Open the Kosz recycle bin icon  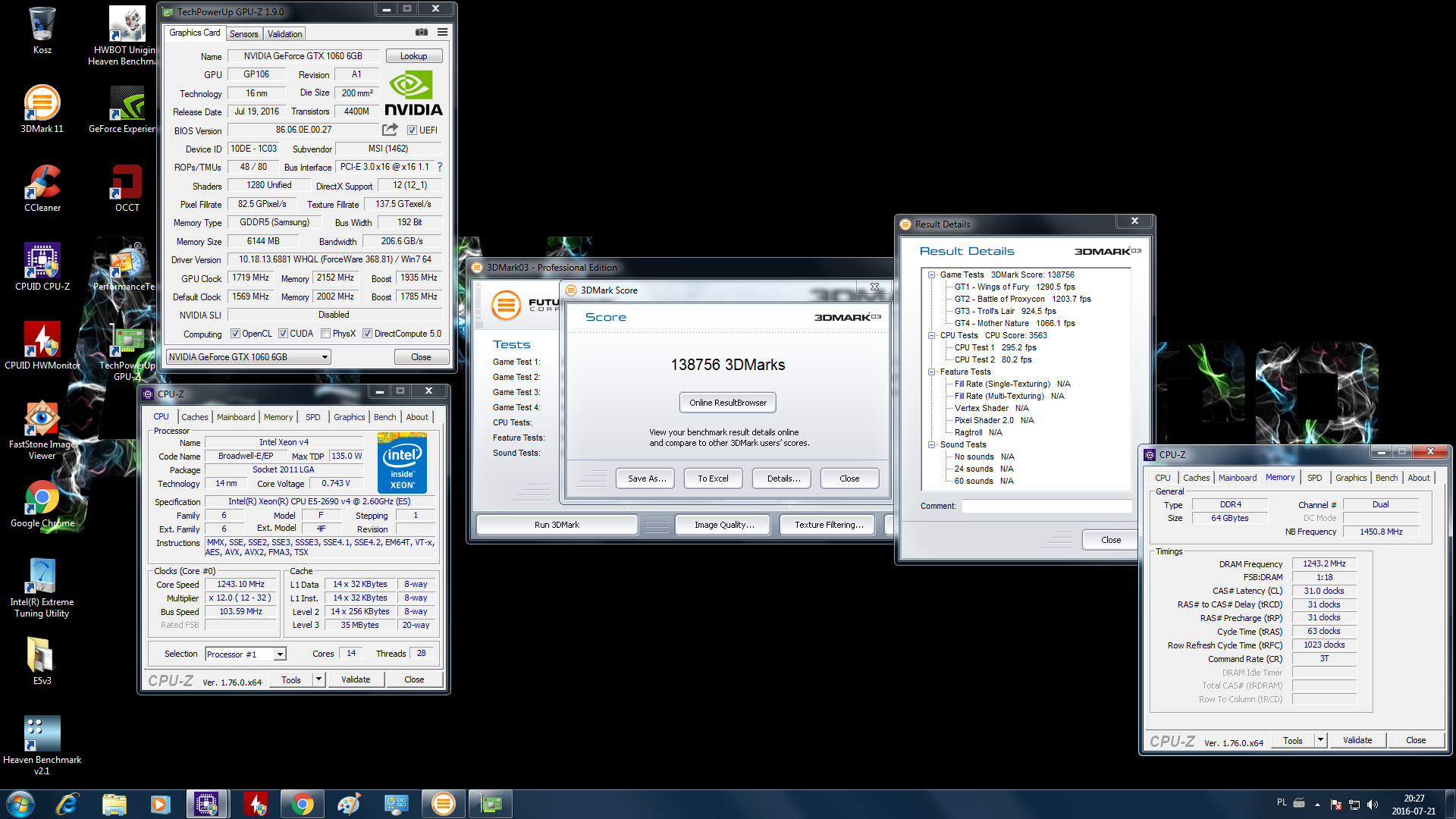tap(42, 30)
